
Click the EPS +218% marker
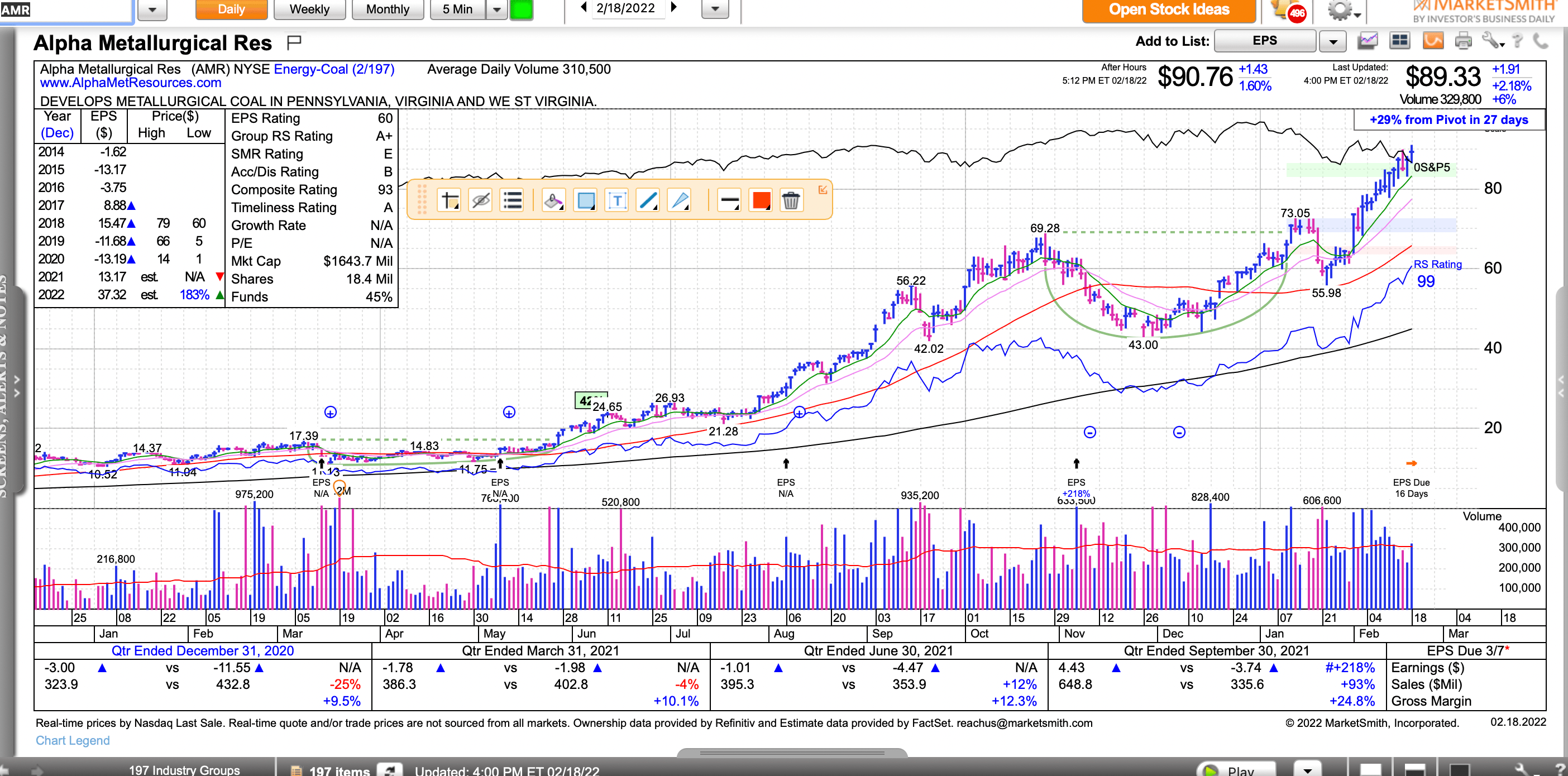(1076, 487)
